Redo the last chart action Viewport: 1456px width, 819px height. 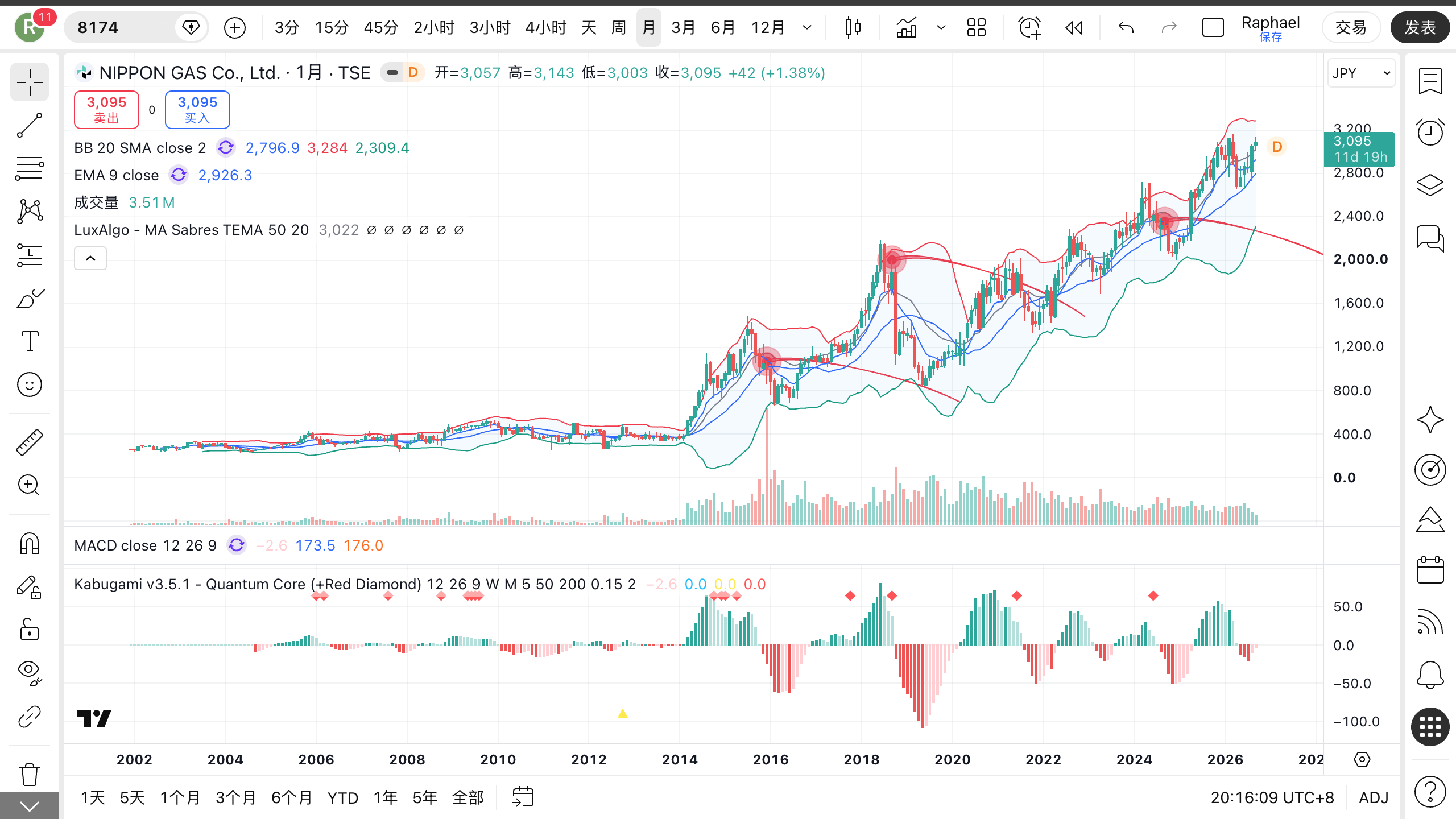click(1169, 27)
